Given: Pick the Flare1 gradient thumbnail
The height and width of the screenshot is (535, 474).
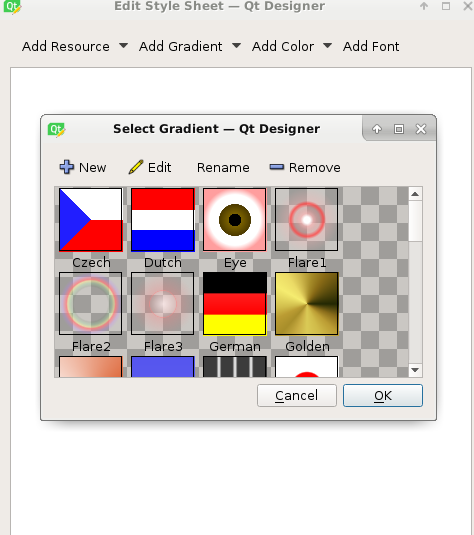Looking at the screenshot, I should point(307,220).
